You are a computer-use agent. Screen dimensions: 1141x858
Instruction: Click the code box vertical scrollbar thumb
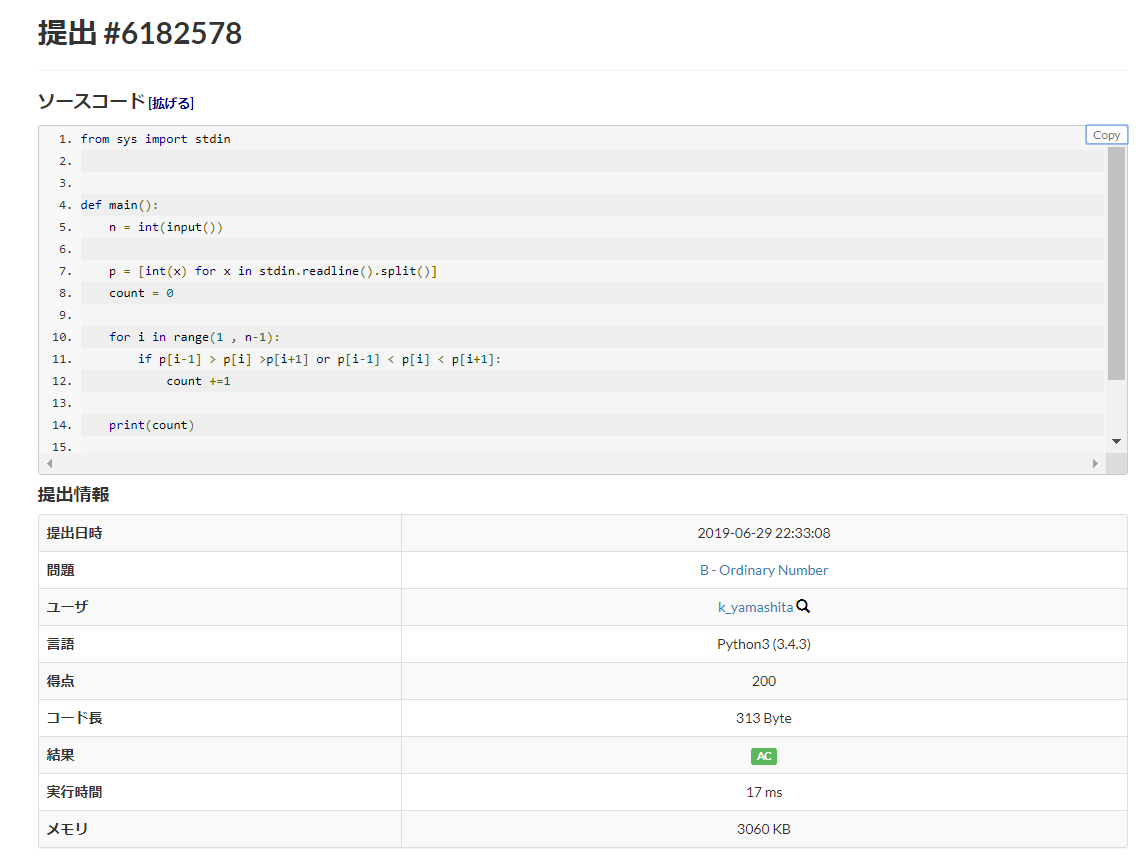pyautogui.click(x=1116, y=262)
